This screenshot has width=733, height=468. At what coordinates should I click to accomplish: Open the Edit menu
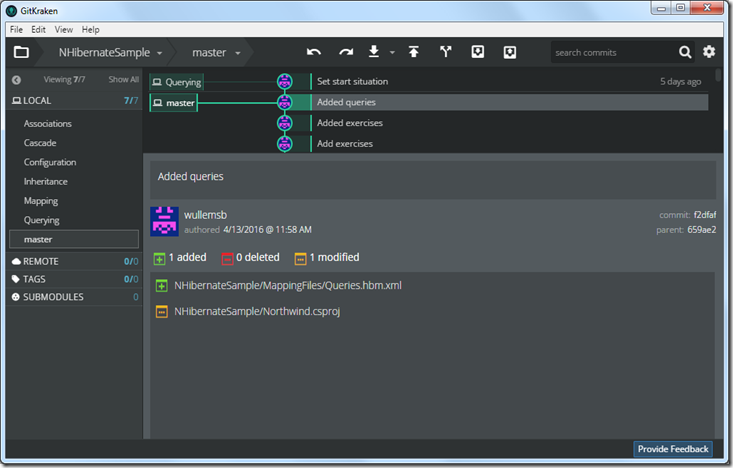[x=38, y=29]
